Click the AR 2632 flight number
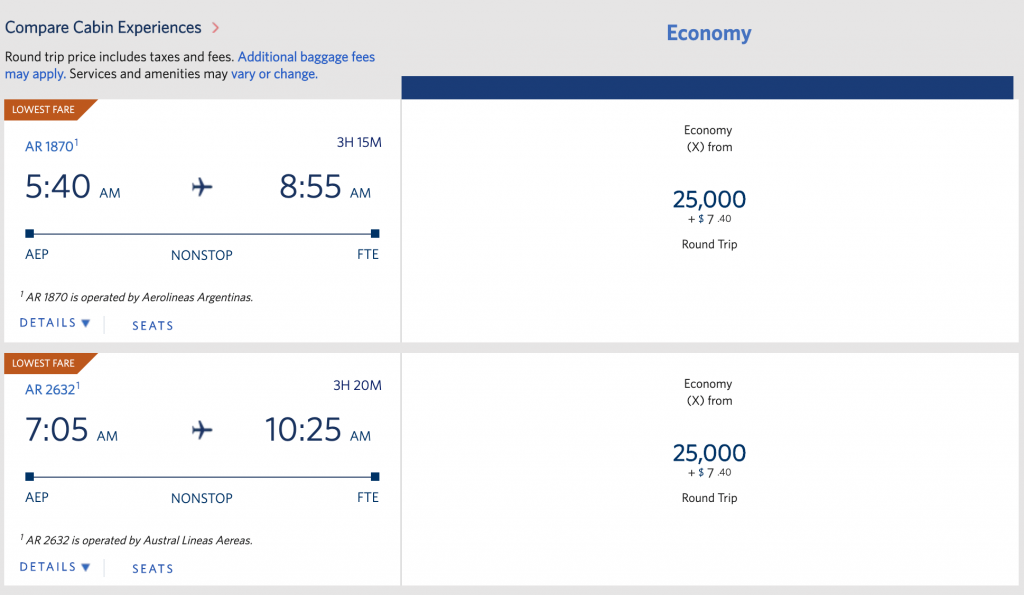The image size is (1024, 595). tap(52, 389)
